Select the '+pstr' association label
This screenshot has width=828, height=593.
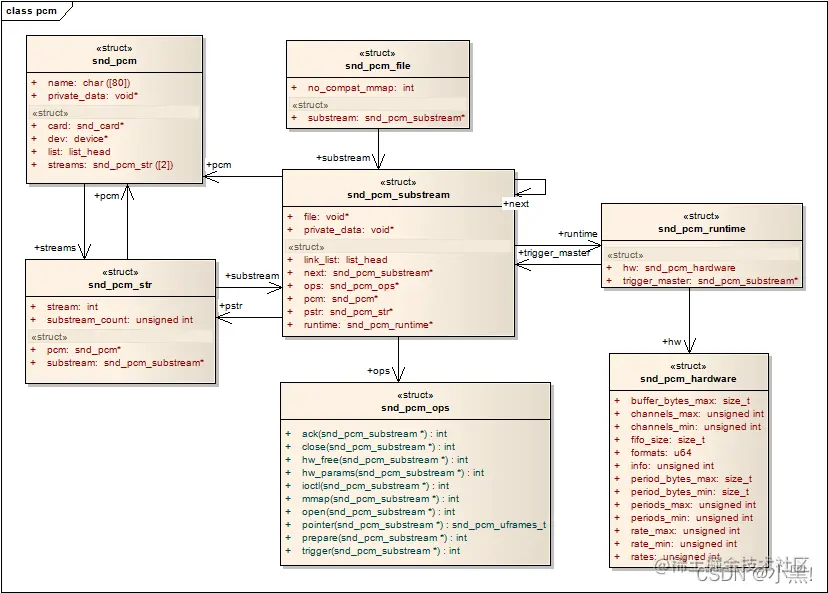point(231,306)
